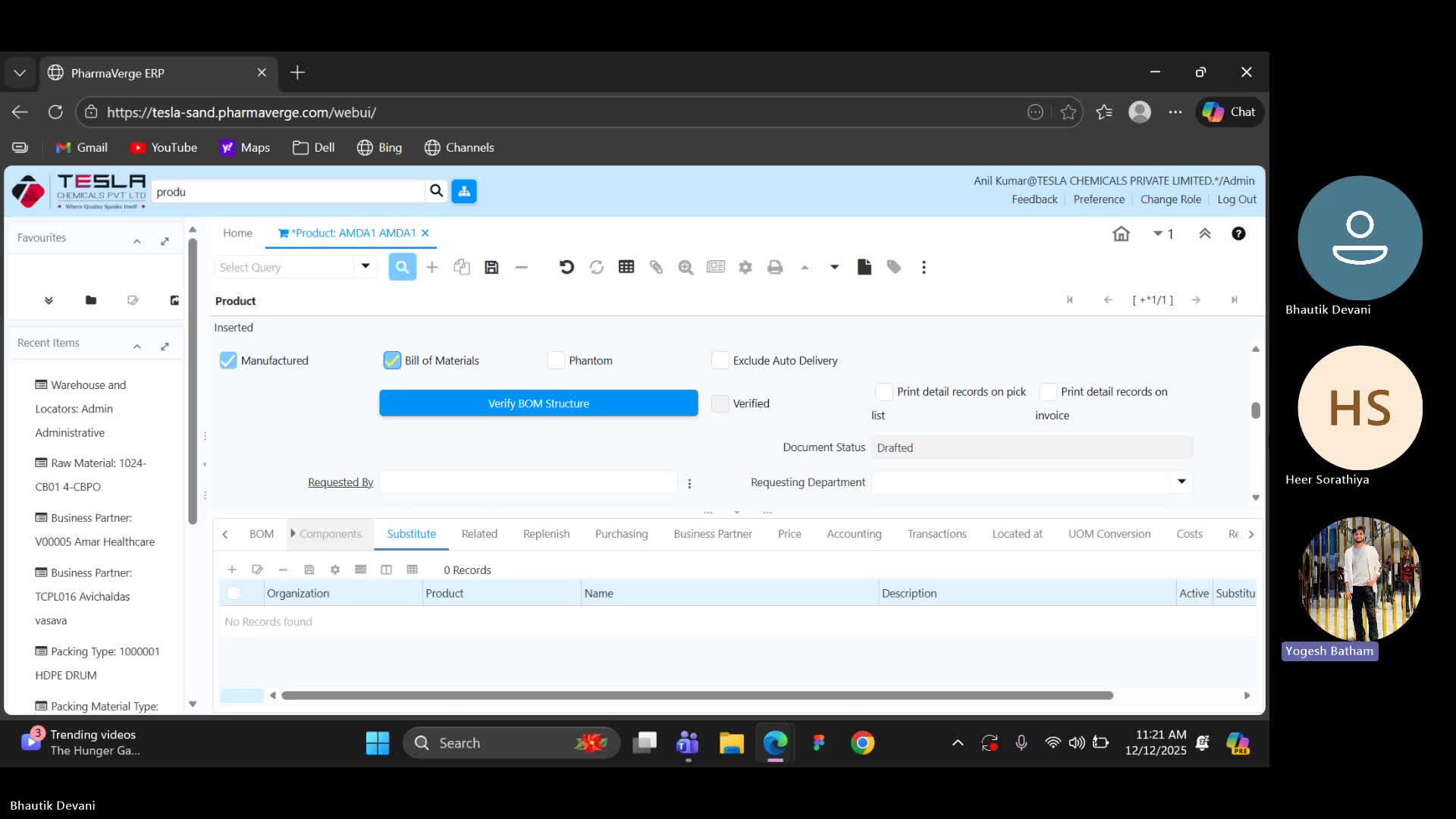Open the Preference link
This screenshot has height=819, width=1456.
pyautogui.click(x=1099, y=199)
